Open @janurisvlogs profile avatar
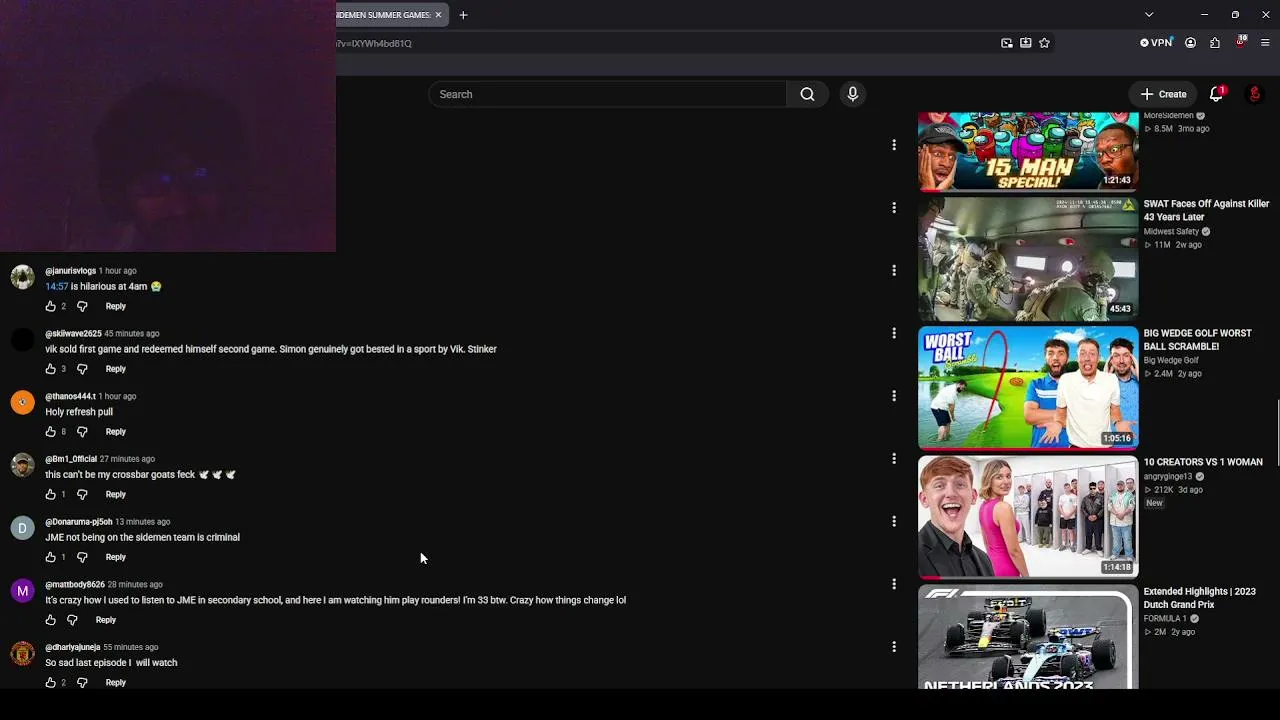Image resolution: width=1280 pixels, height=720 pixels. click(22, 277)
